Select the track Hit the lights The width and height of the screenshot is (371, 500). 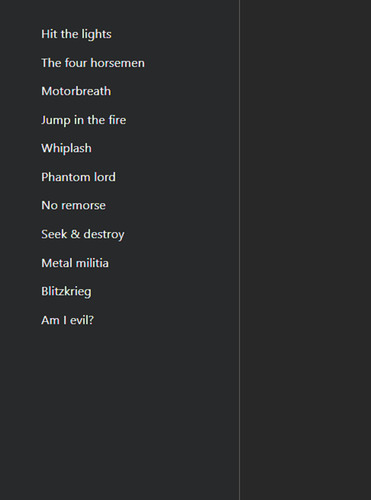pos(76,34)
